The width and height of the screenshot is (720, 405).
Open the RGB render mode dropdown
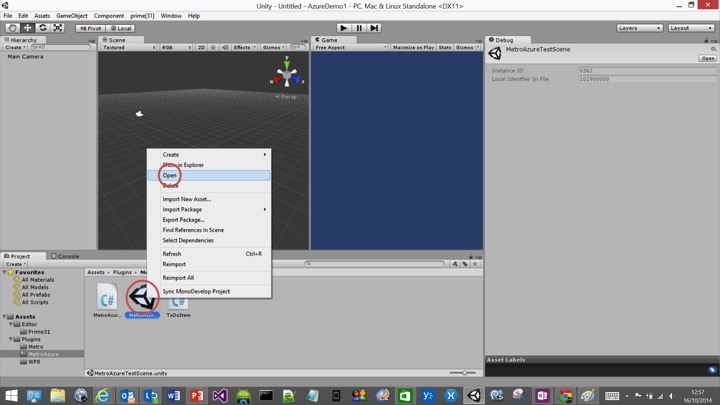[176, 47]
